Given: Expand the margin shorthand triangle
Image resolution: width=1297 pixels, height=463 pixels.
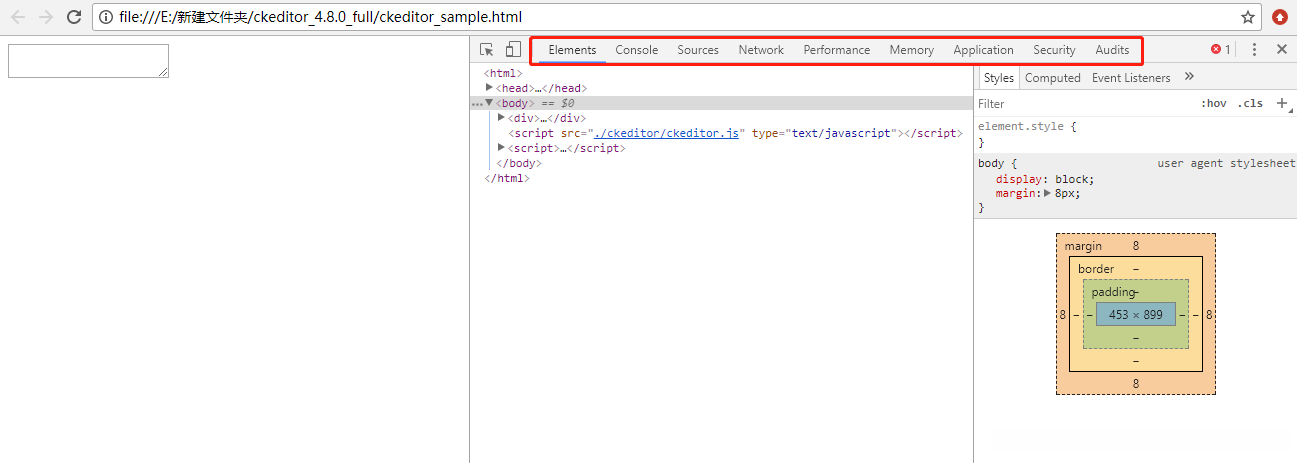Looking at the screenshot, I should (x=1047, y=193).
